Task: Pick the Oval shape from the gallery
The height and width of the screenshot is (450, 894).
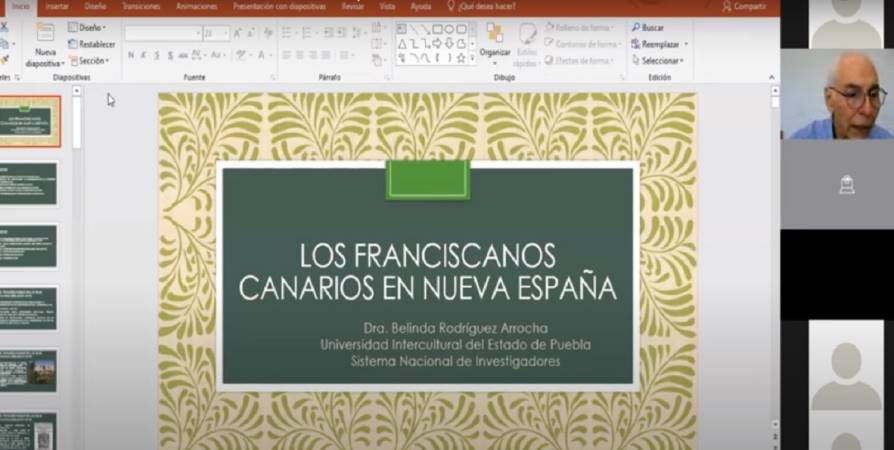Action: coord(449,29)
